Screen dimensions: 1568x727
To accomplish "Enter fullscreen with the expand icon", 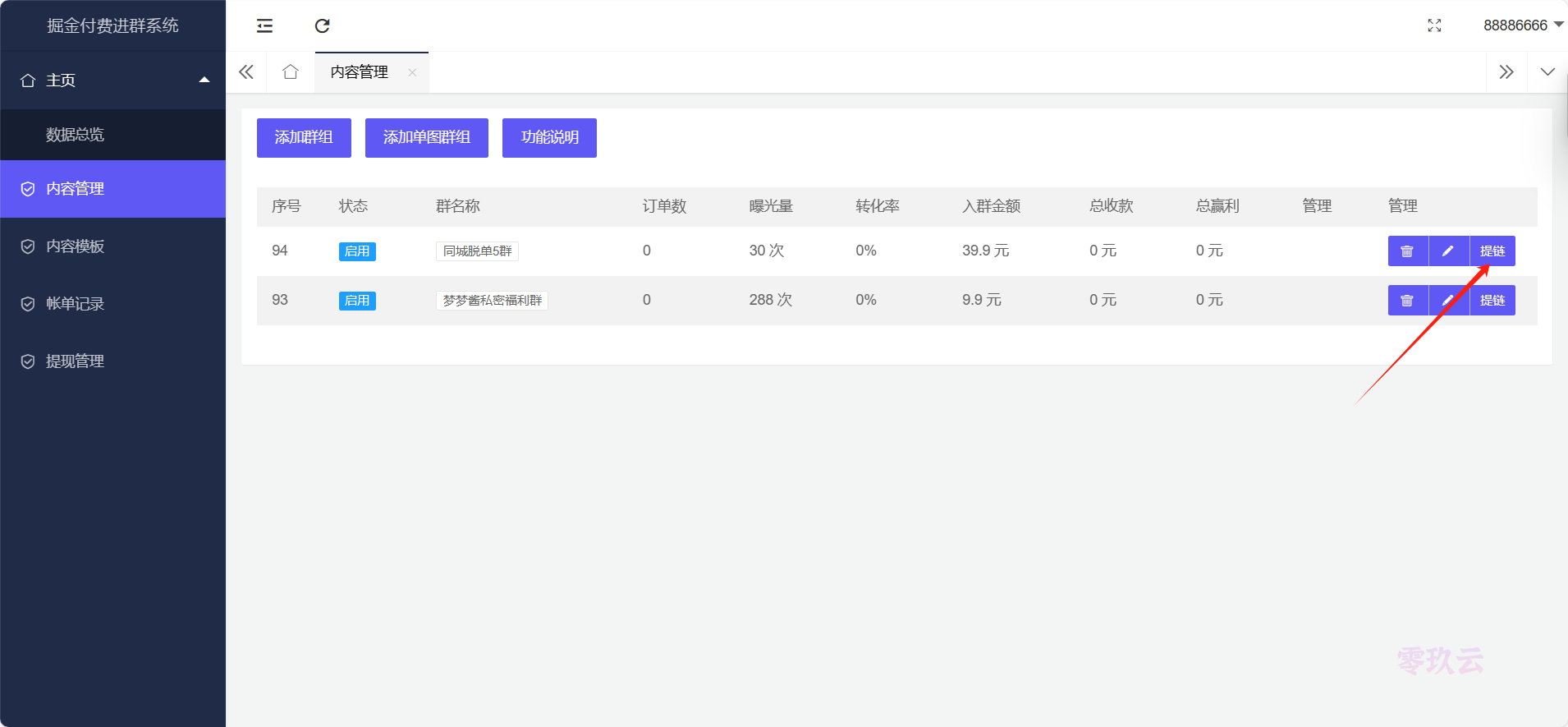I will 1434,25.
